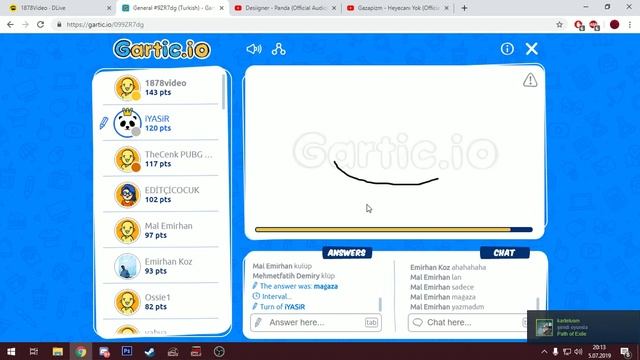Reload the gartic.io page
The height and width of the screenshot is (360, 640).
40,24
